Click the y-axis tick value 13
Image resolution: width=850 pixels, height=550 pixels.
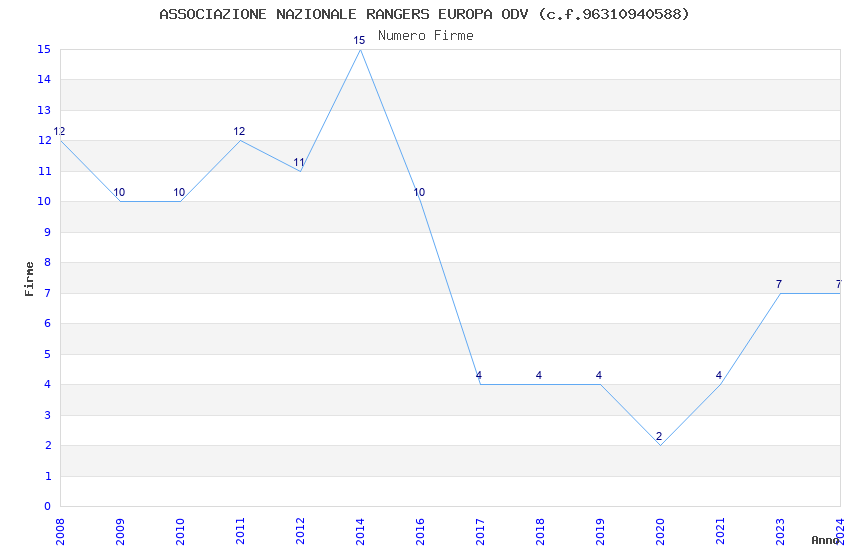click(44, 111)
